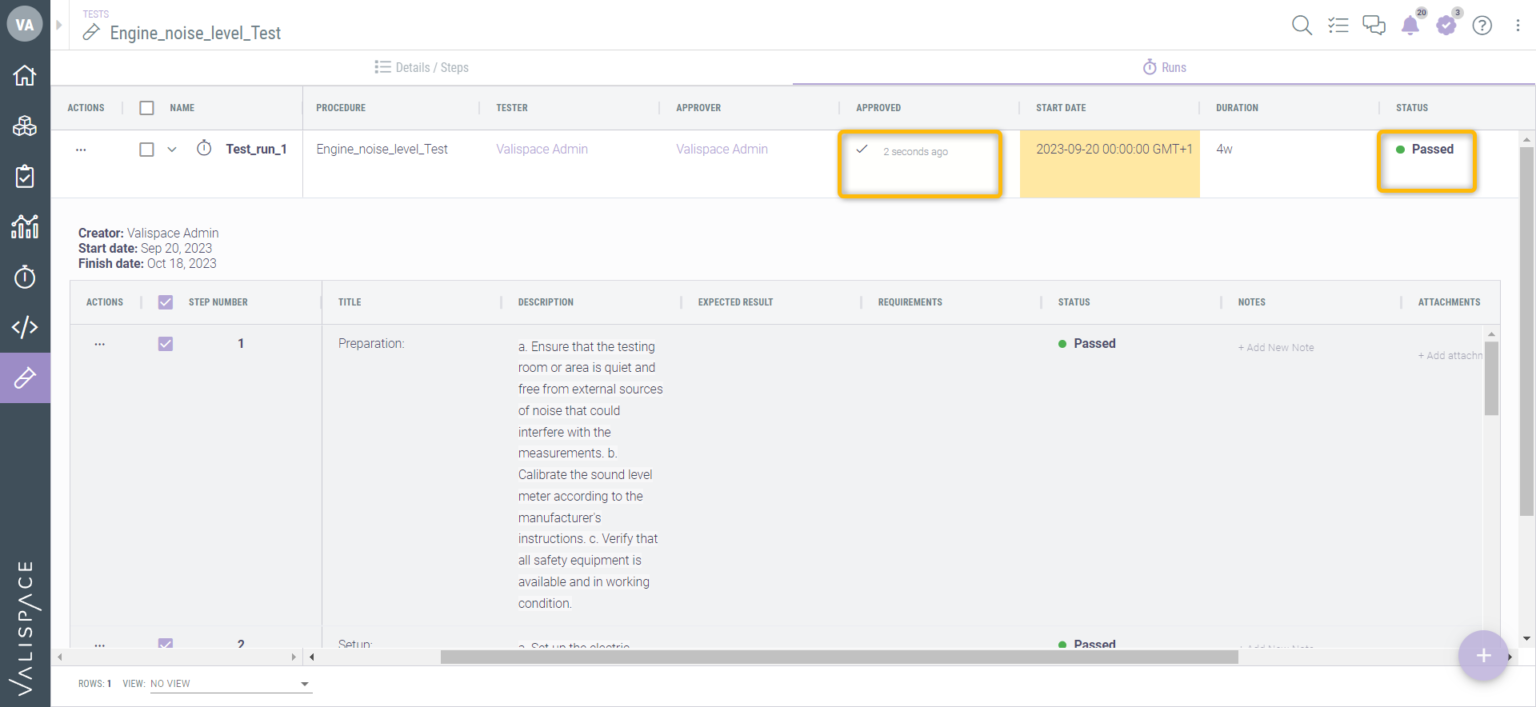This screenshot has height=707, width=1536.
Task: Open the actions menu for step 1
Action: tap(99, 343)
